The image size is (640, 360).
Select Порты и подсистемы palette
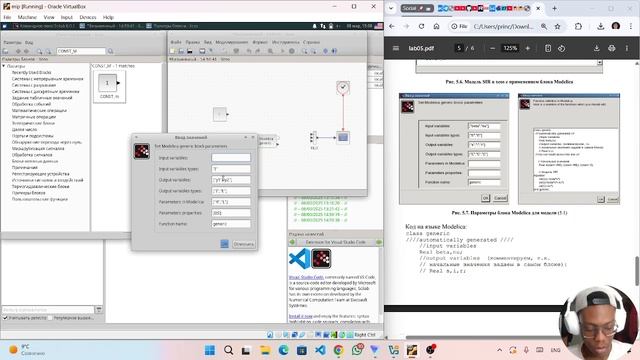pos(33,136)
